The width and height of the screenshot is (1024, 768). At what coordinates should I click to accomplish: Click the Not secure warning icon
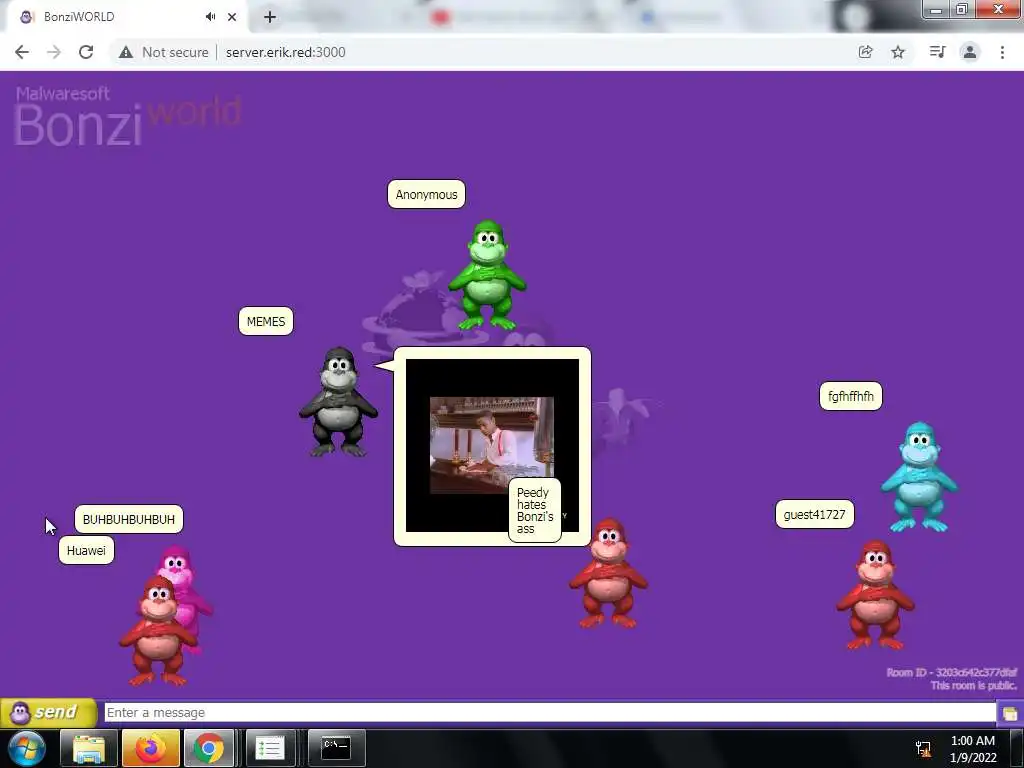pyautogui.click(x=126, y=52)
